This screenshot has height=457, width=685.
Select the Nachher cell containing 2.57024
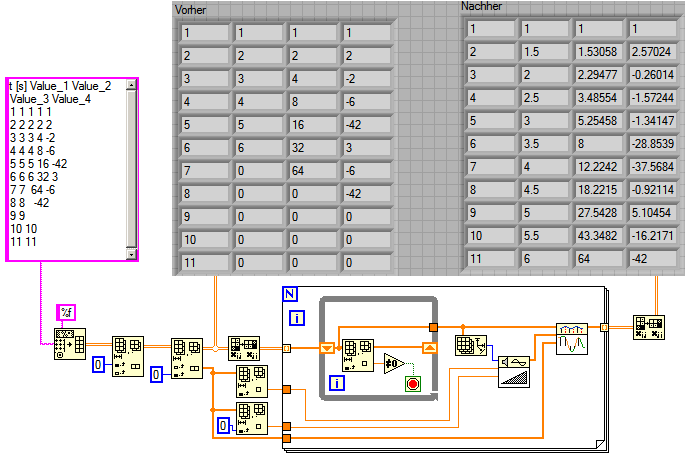653,52
